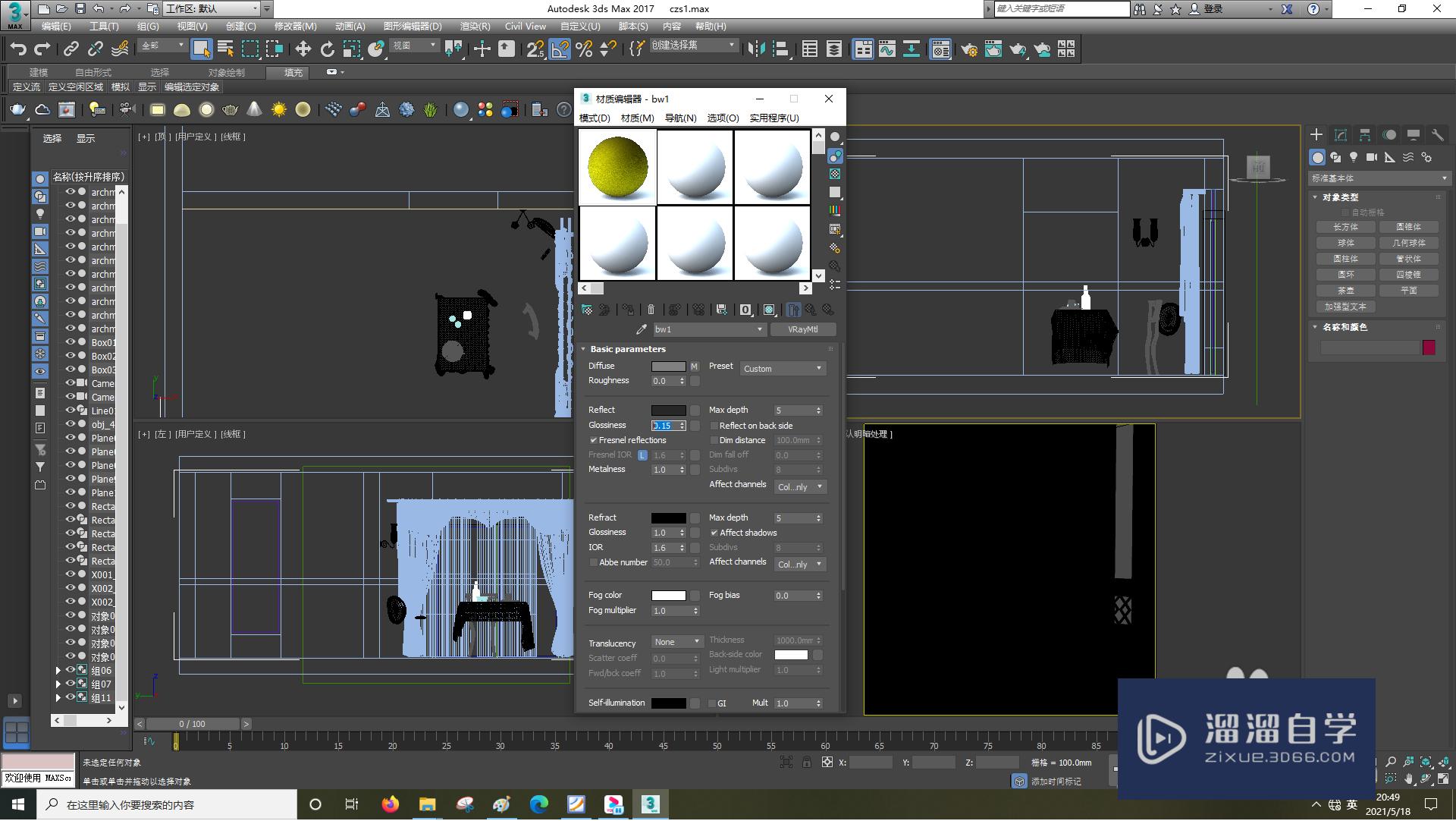The image size is (1456, 821).
Task: Click the Get Material icon button
Action: coord(587,309)
